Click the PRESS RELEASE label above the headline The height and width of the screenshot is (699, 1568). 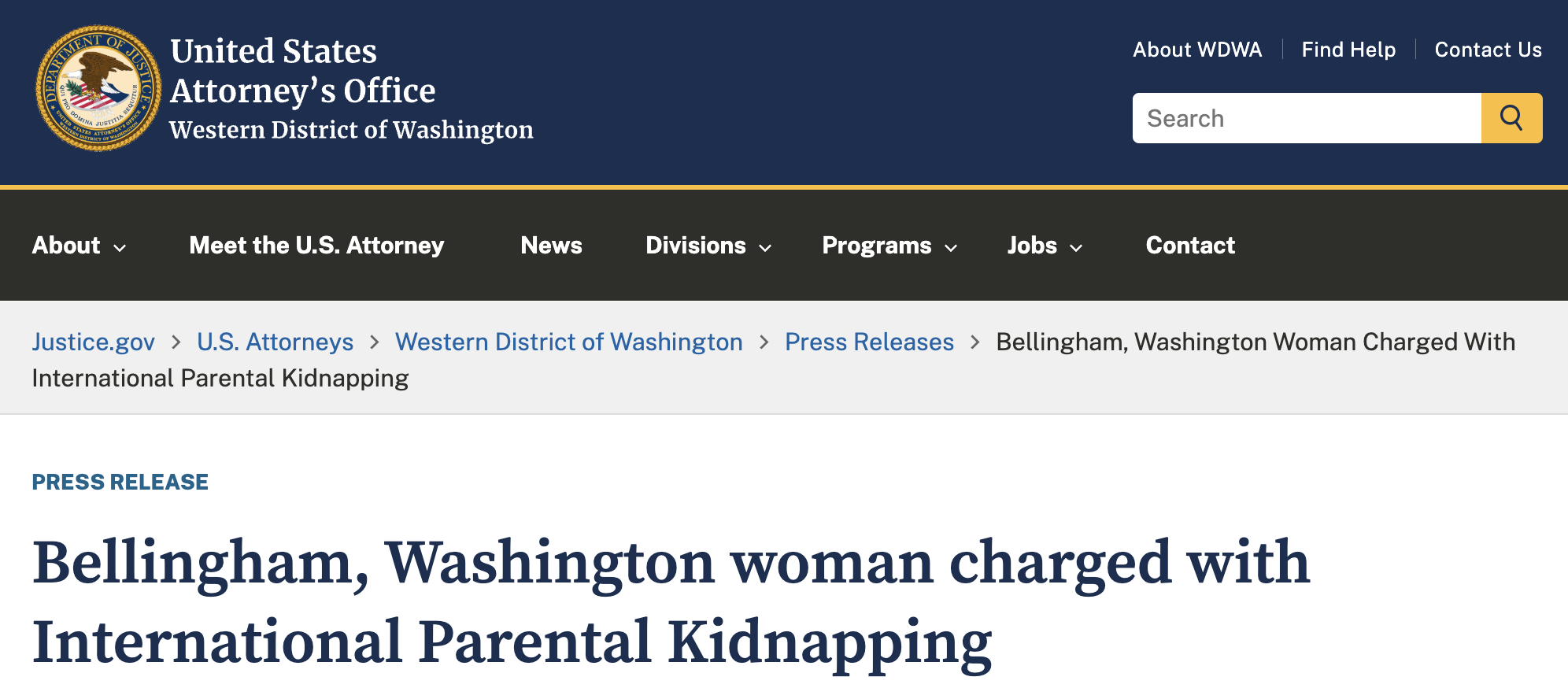[x=120, y=482]
